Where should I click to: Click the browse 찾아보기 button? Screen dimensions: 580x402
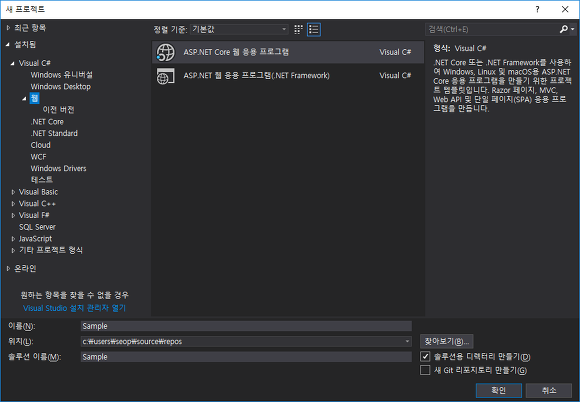pyautogui.click(x=446, y=341)
